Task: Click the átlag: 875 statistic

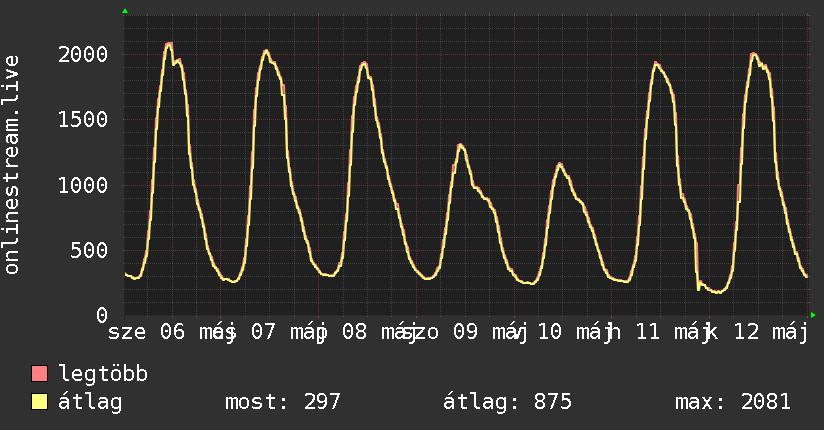Action: click(x=507, y=403)
